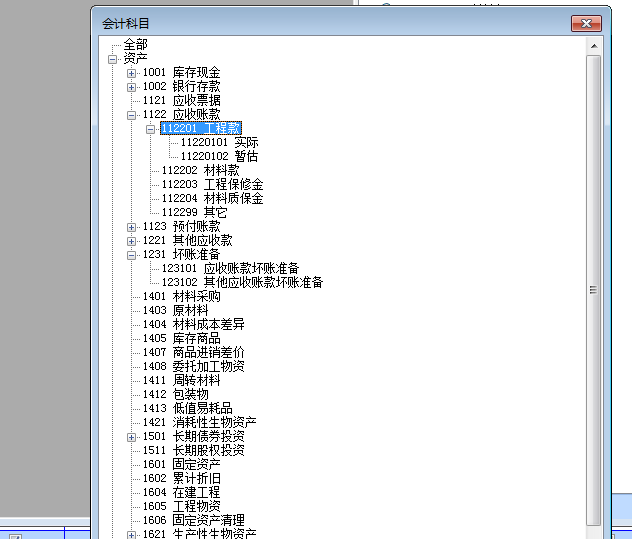Viewport: 632px width, 539px height.
Task: Select account 1411 周转材料
Action: 181,380
